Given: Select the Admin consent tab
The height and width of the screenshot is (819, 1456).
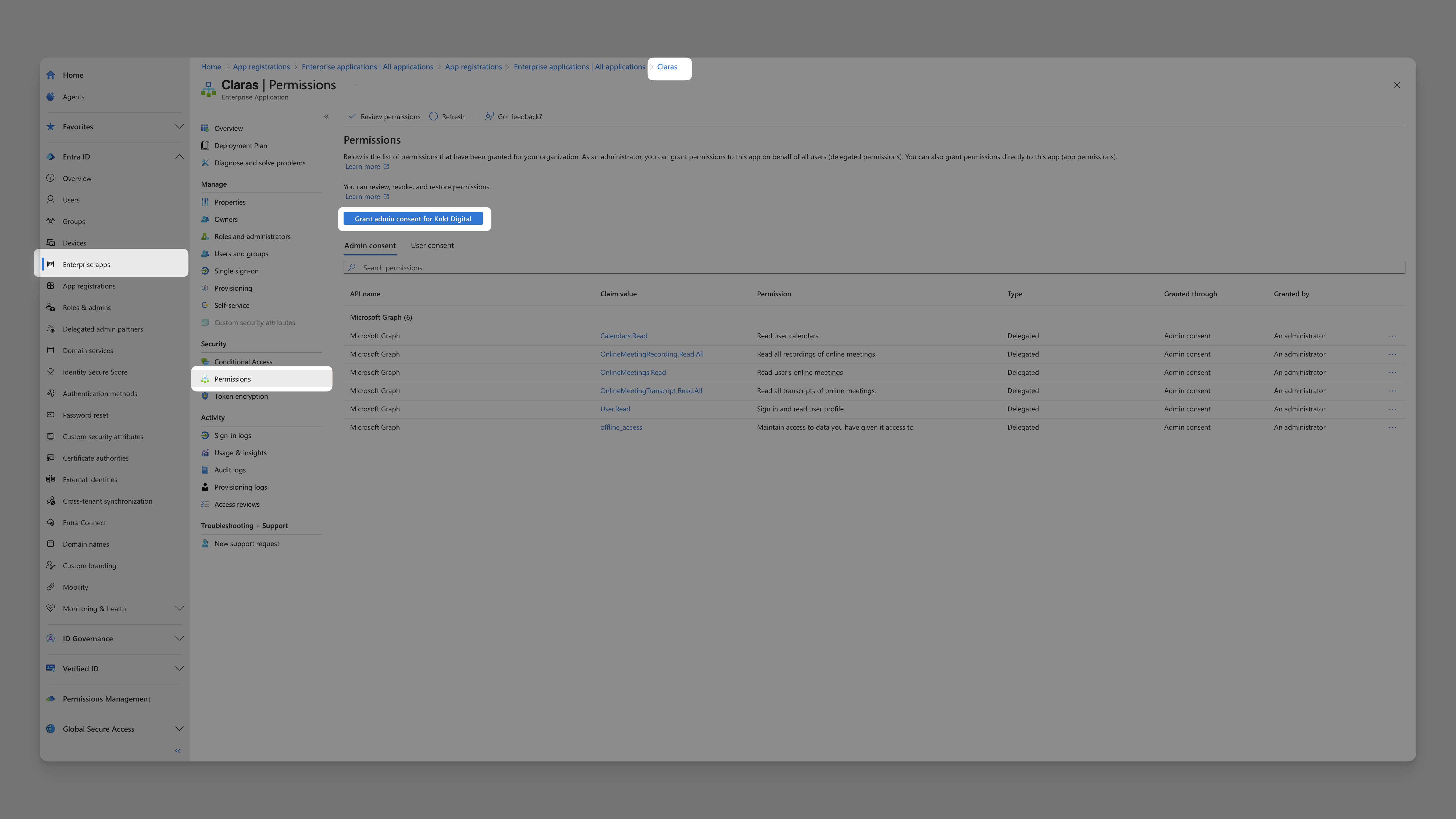Looking at the screenshot, I should point(370,245).
